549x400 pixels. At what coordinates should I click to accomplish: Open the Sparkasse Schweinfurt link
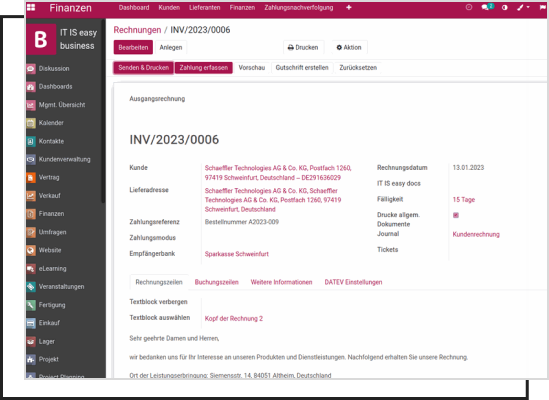(237, 254)
